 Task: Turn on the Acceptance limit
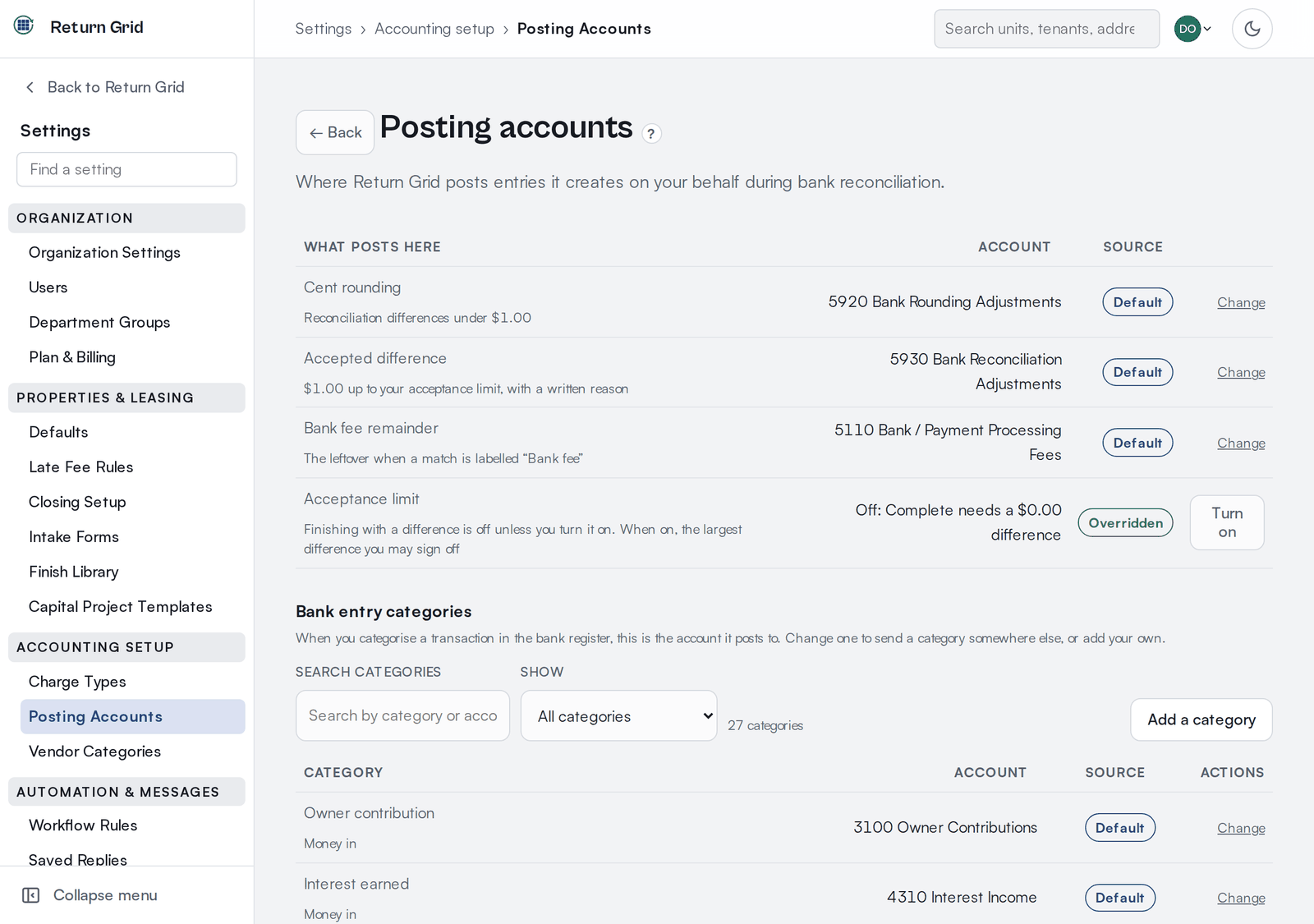[1227, 522]
